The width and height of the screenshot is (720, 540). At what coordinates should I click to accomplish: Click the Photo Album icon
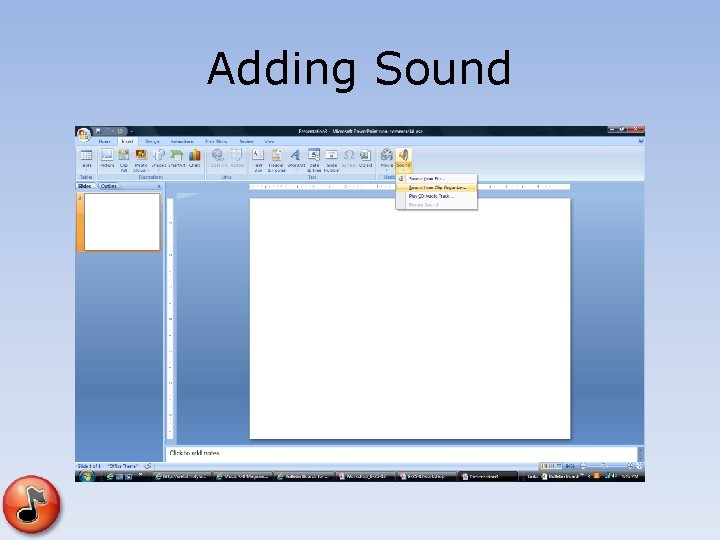(x=141, y=155)
